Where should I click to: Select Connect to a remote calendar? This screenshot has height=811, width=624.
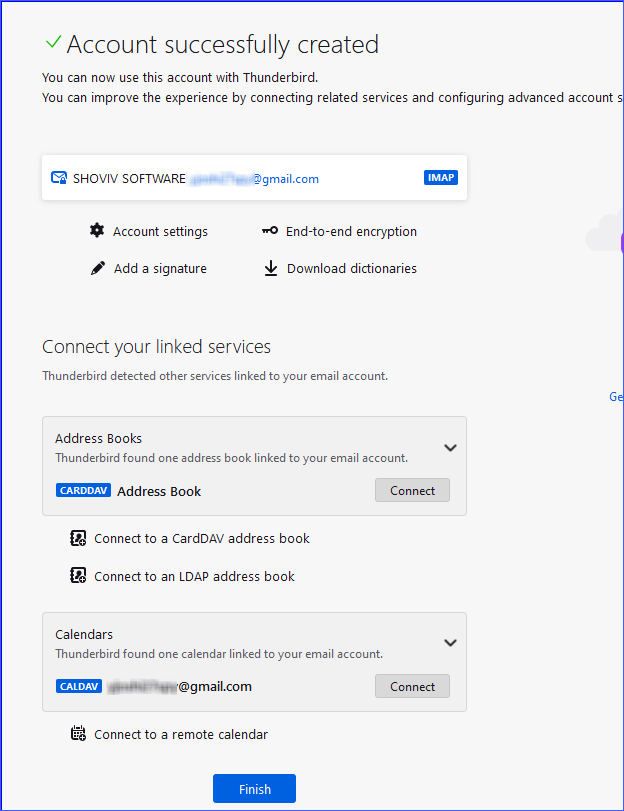click(x=181, y=734)
